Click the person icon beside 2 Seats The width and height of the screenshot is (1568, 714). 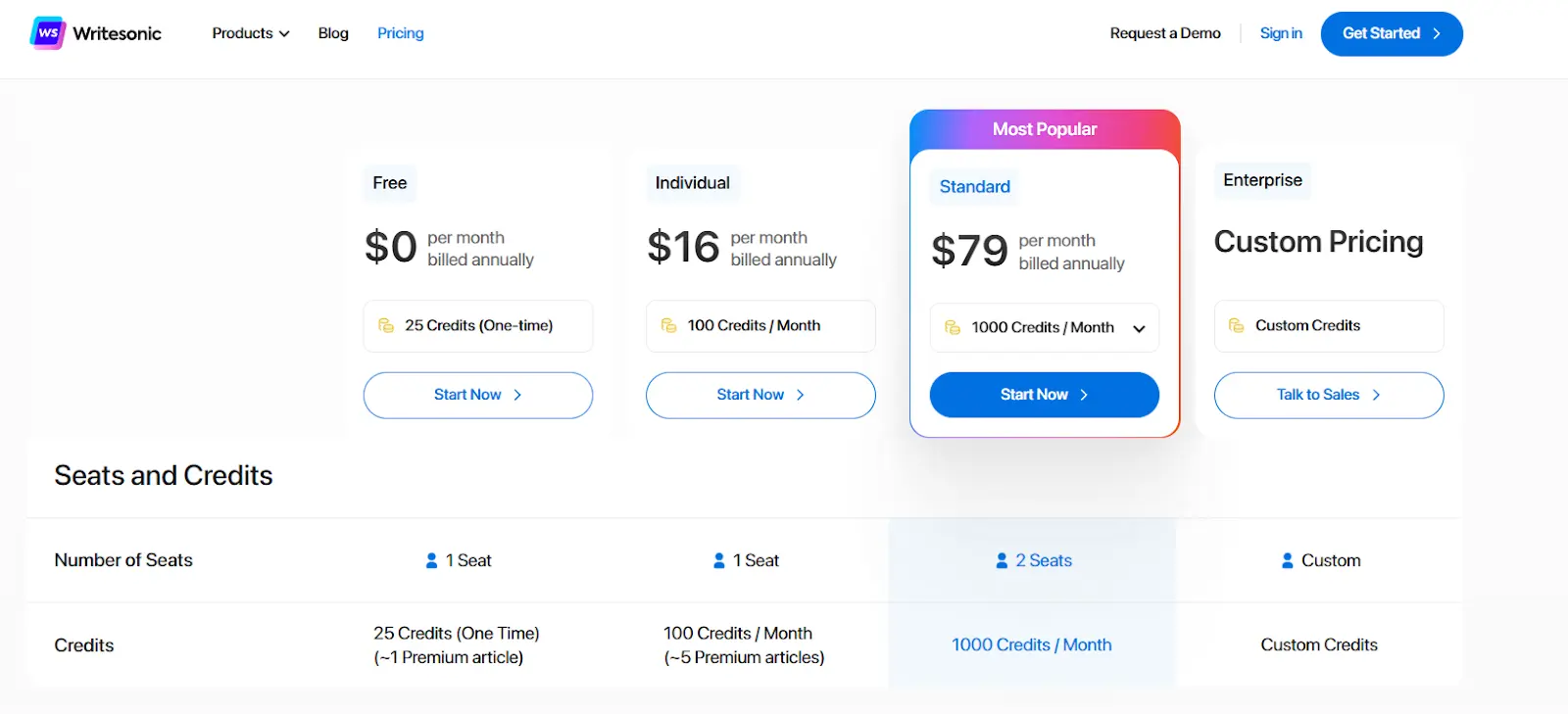[x=1002, y=560]
